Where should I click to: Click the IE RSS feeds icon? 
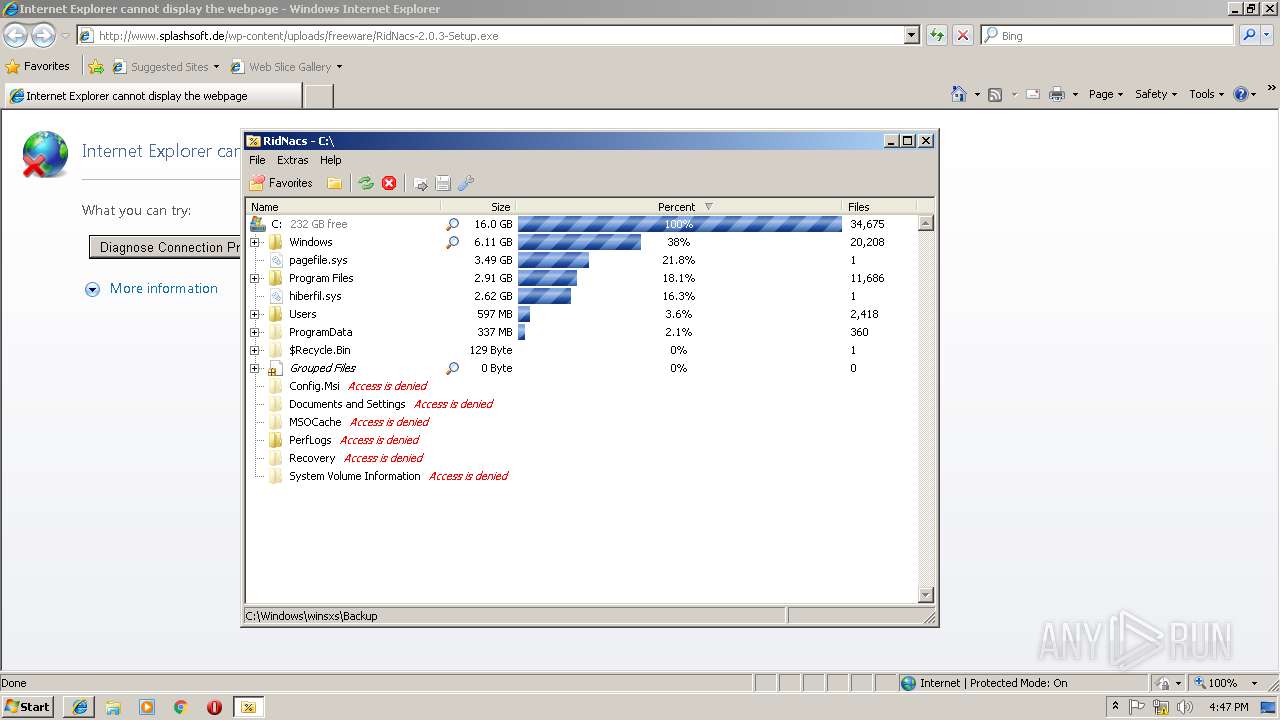[995, 94]
